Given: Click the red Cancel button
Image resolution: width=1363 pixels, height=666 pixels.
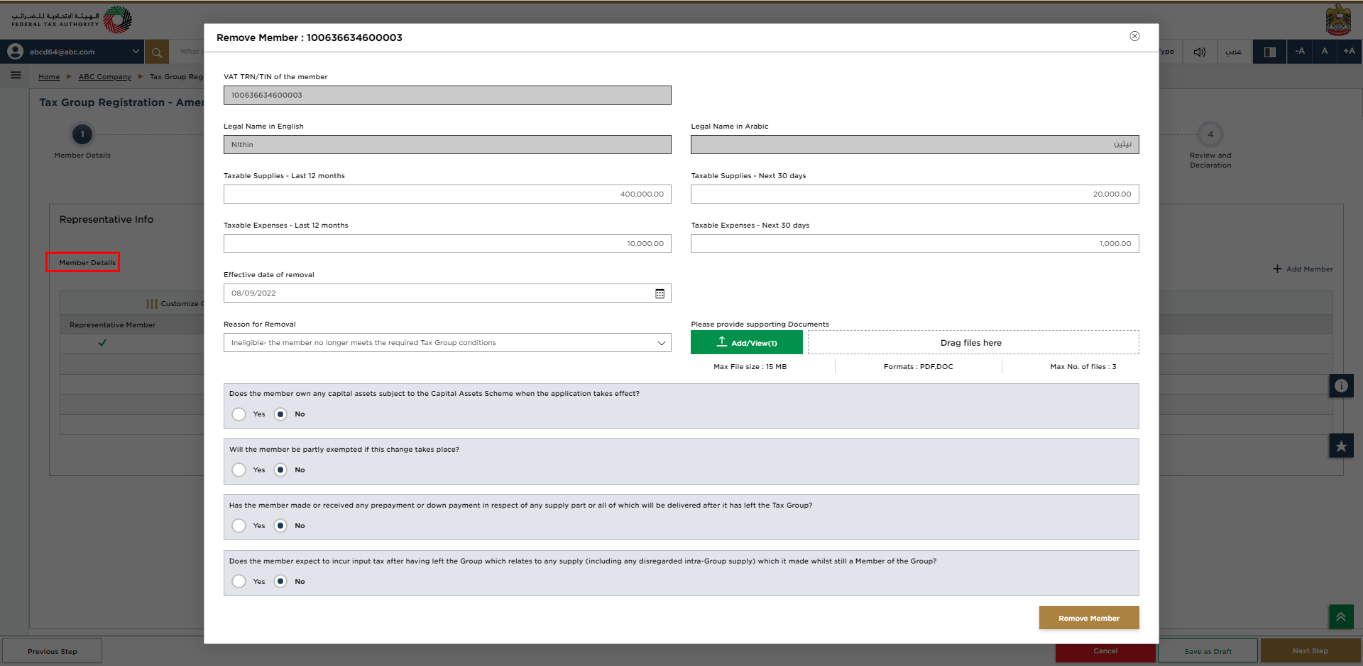Looking at the screenshot, I should point(1105,651).
